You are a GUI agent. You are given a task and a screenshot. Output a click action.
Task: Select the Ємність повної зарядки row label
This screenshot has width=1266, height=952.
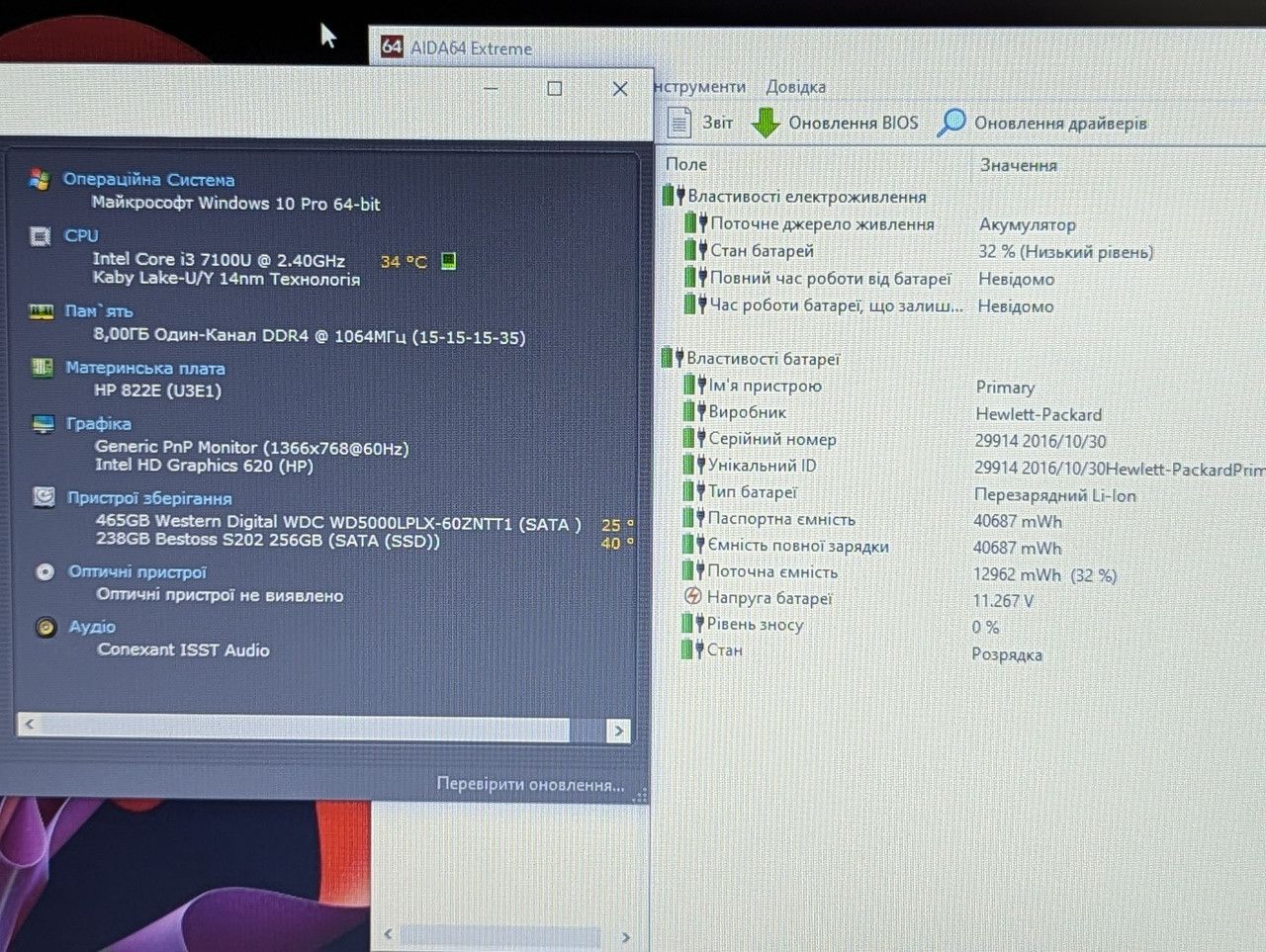point(798,546)
